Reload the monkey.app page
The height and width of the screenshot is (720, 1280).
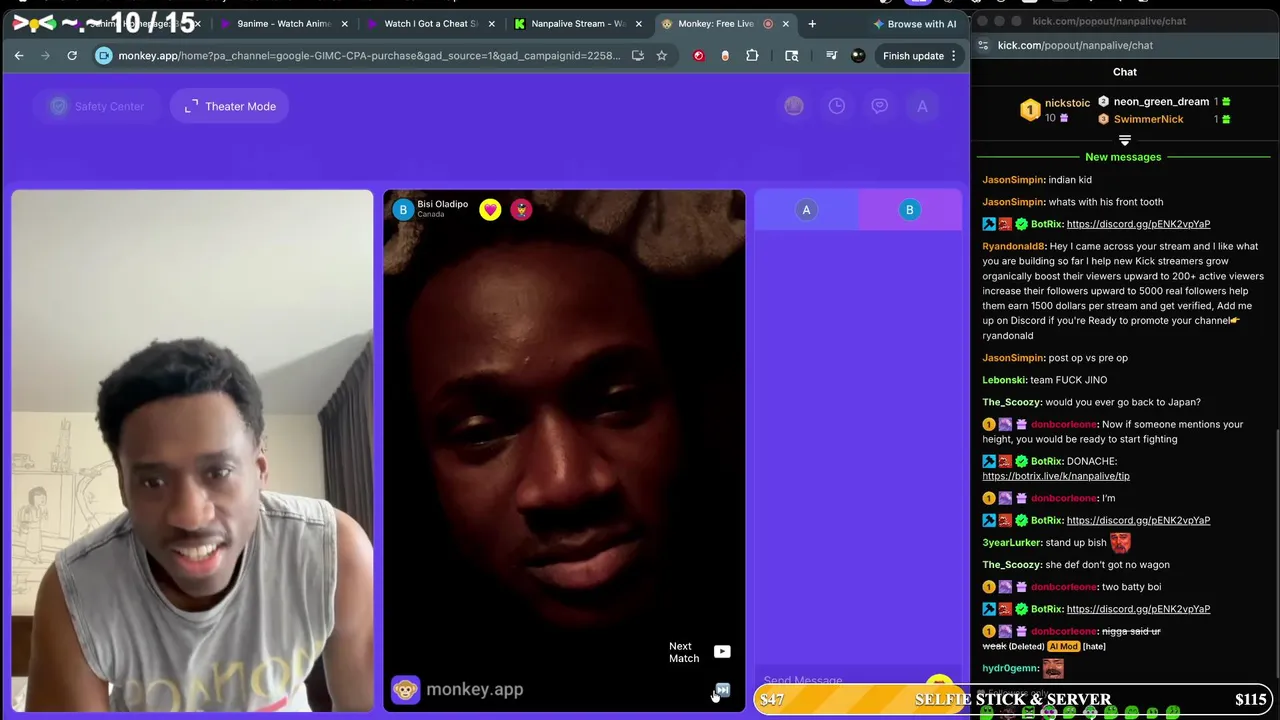tap(72, 56)
